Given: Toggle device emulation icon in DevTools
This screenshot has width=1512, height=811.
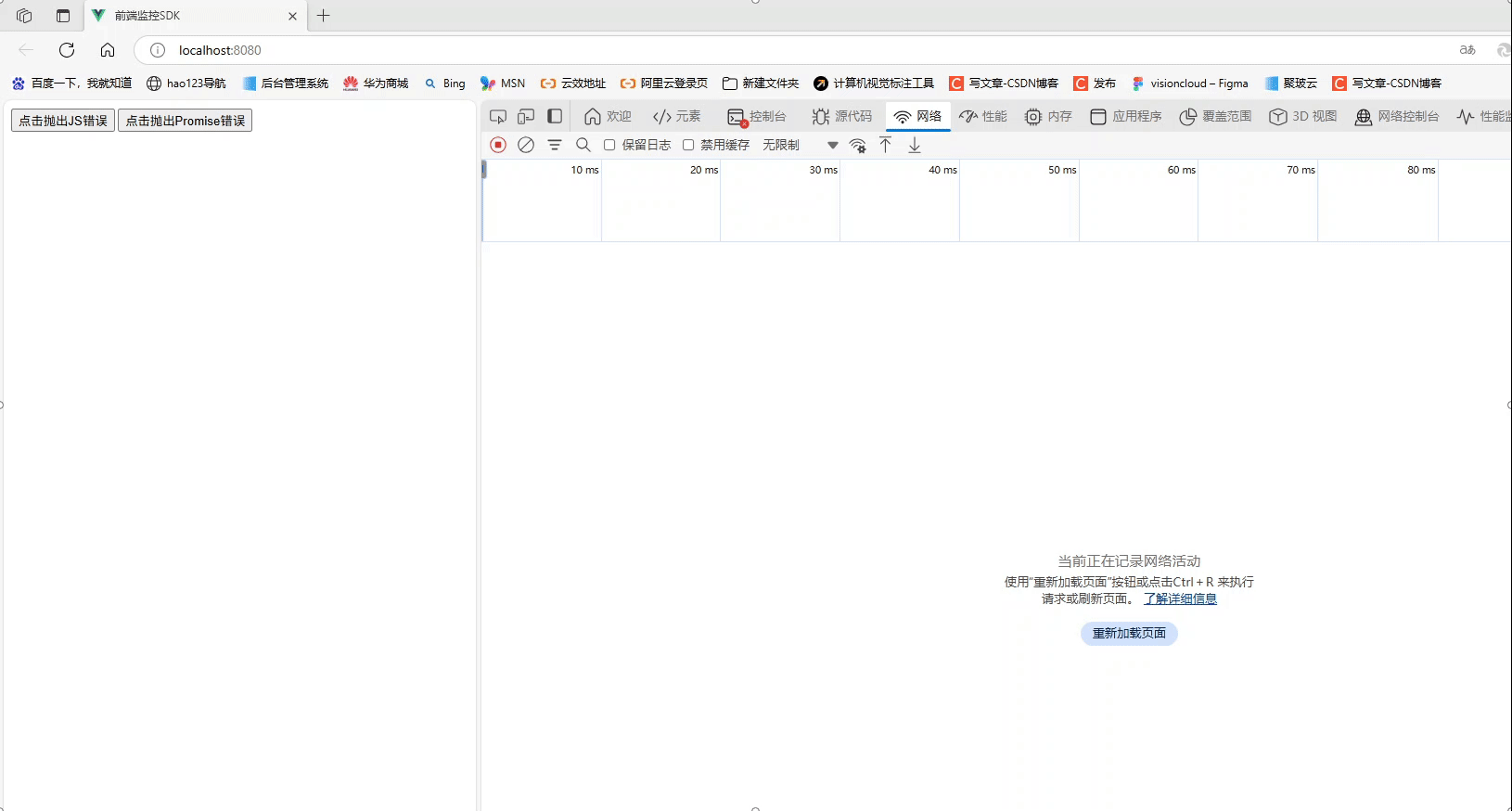Looking at the screenshot, I should [x=526, y=117].
